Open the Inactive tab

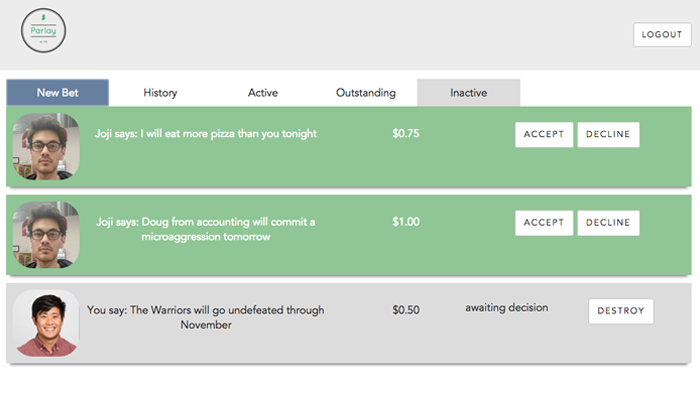pos(468,93)
